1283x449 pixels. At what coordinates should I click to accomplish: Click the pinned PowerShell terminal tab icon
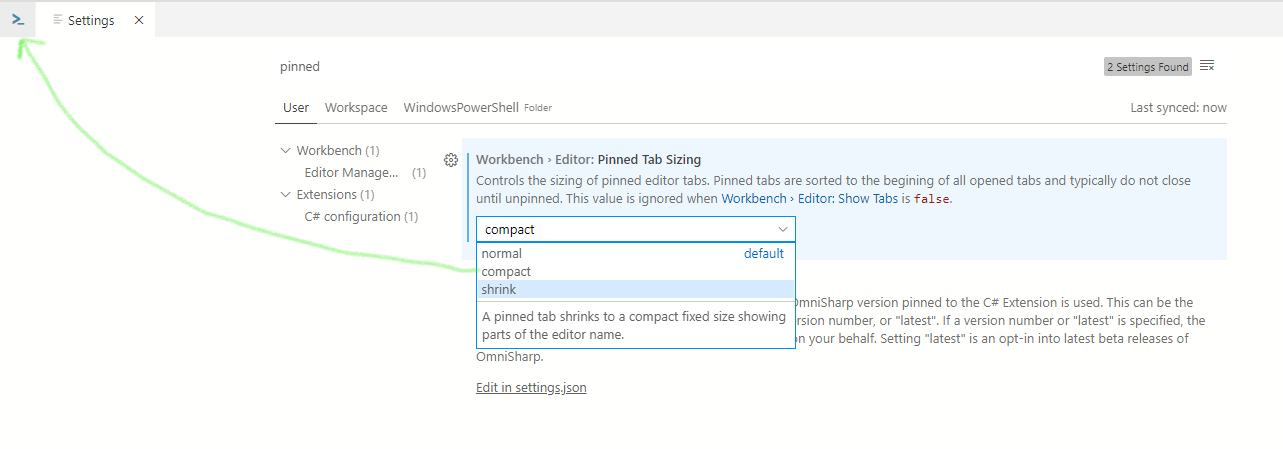(18, 20)
